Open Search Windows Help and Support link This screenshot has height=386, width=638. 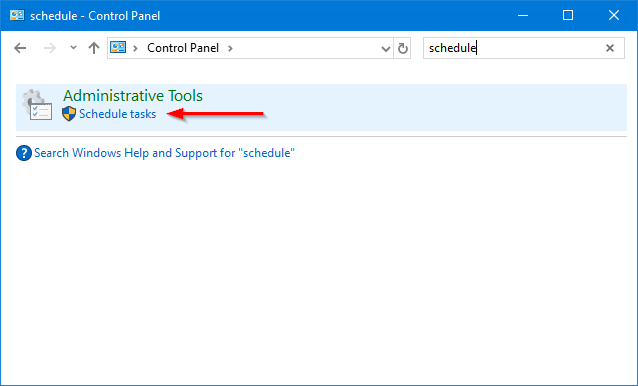(164, 153)
